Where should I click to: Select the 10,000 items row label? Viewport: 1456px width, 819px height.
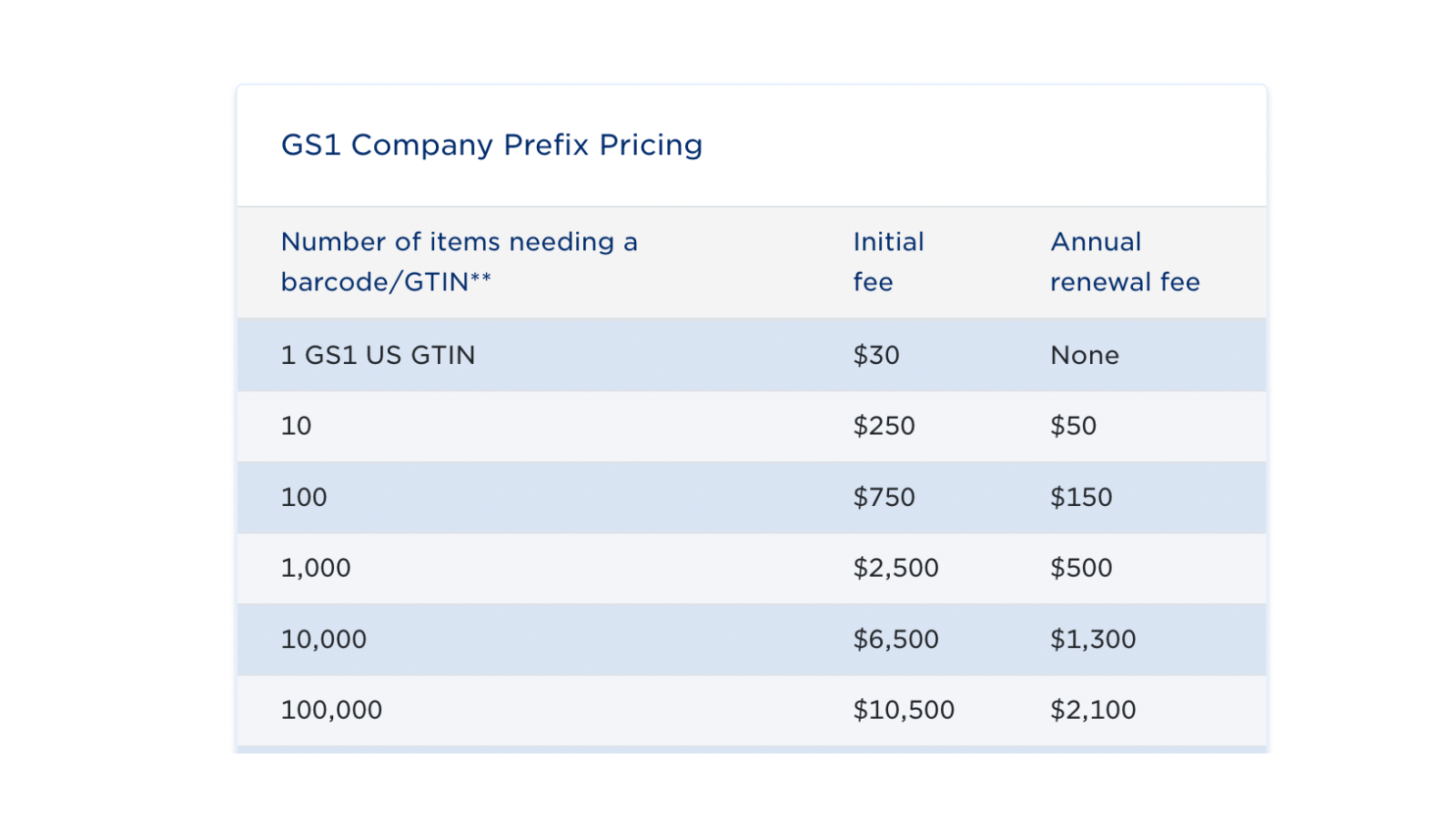[x=324, y=639]
